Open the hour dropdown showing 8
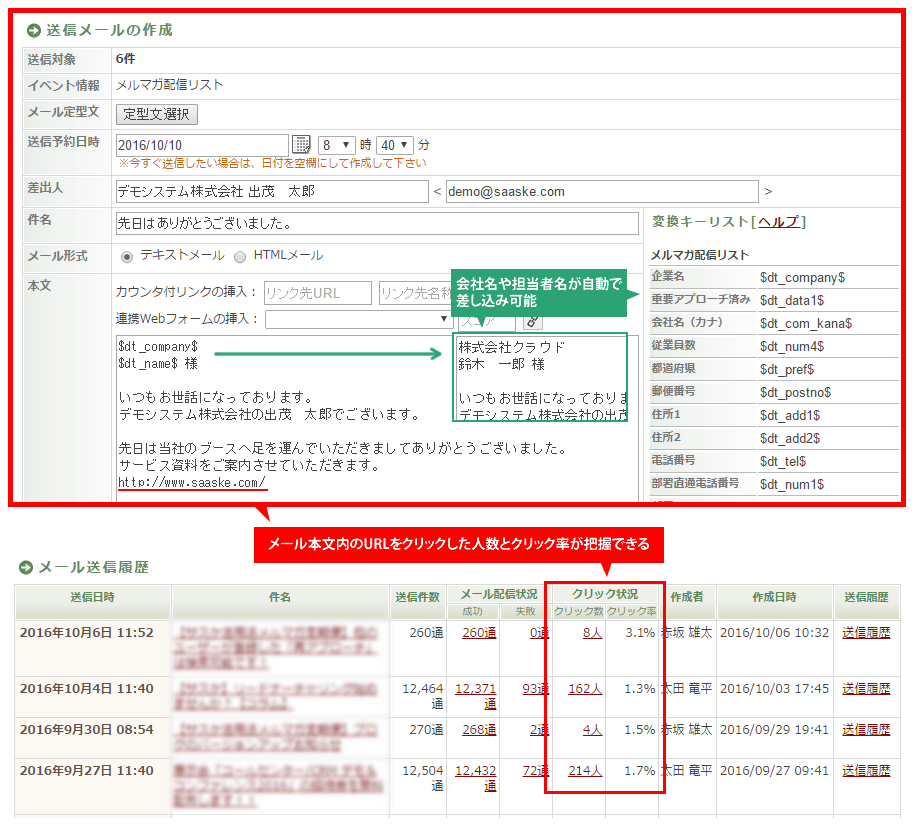Image resolution: width=918 pixels, height=828 pixels. [337, 145]
